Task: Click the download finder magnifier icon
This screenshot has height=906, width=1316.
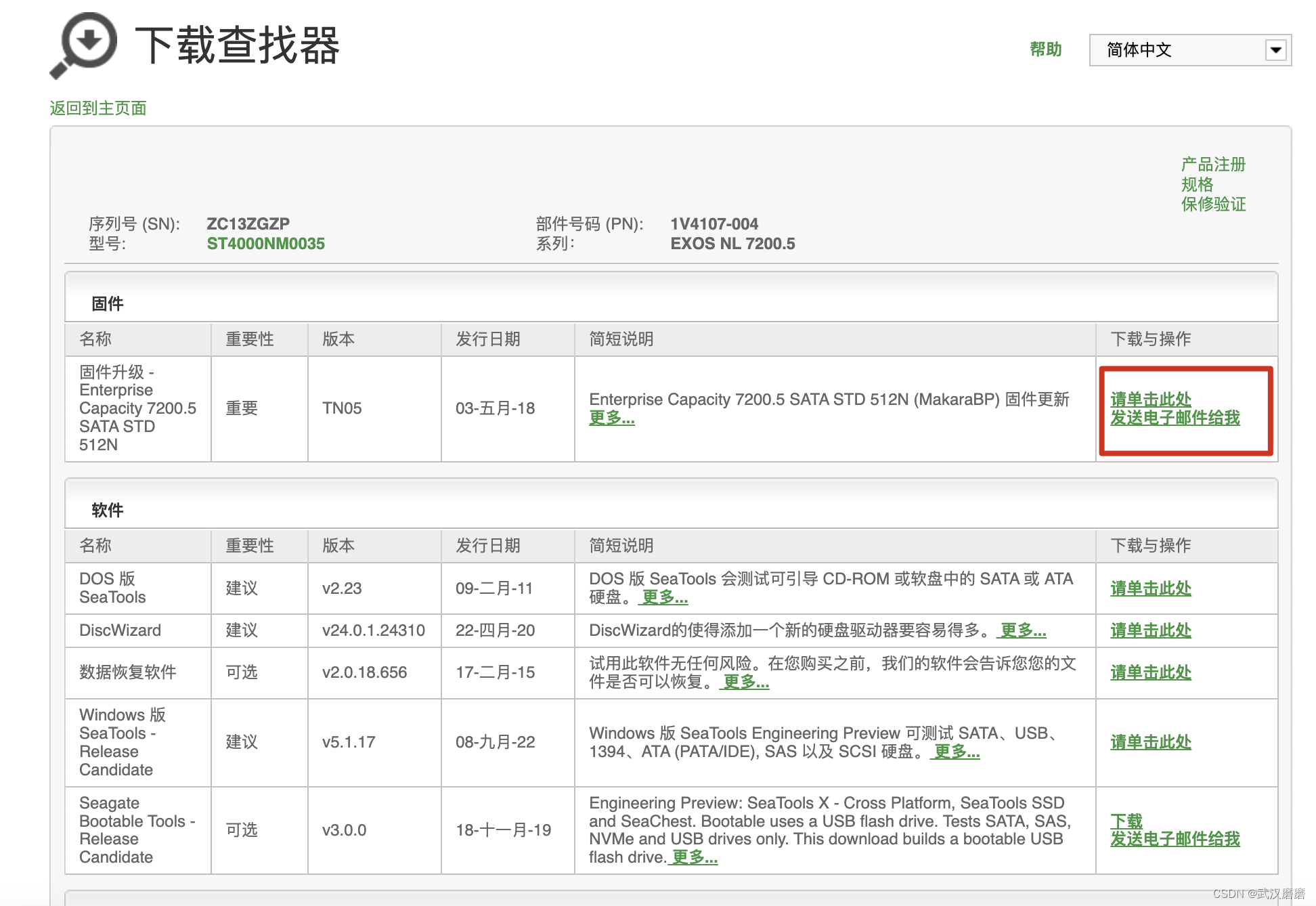Action: tap(85, 45)
